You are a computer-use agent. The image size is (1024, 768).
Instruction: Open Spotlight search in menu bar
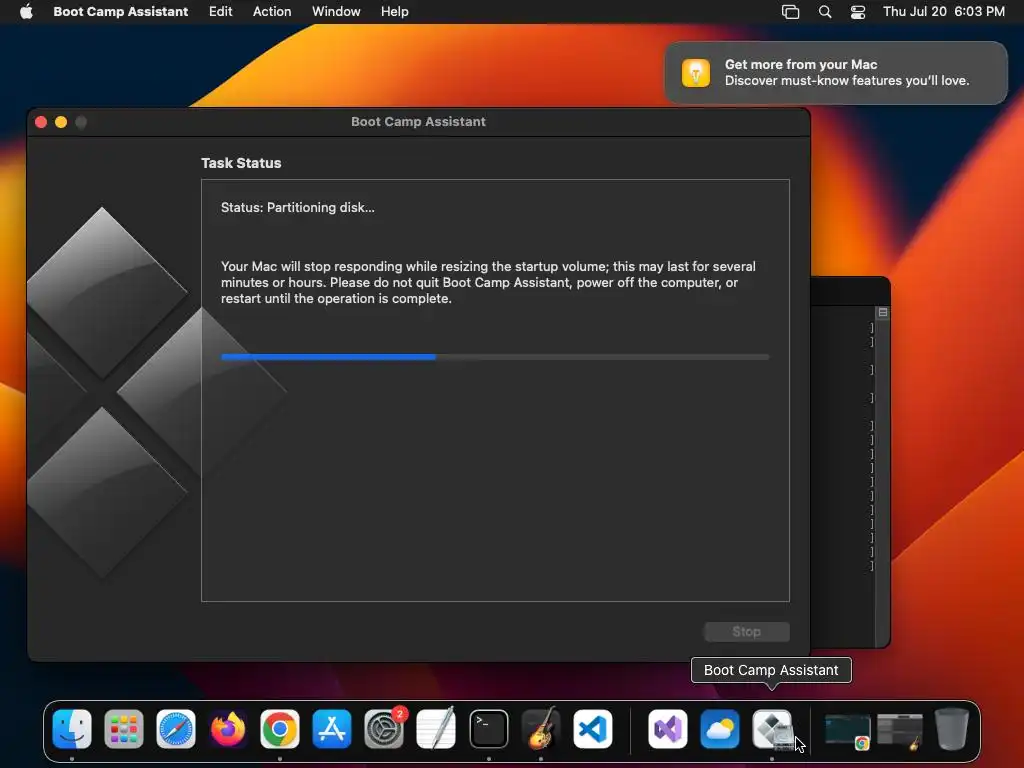825,12
